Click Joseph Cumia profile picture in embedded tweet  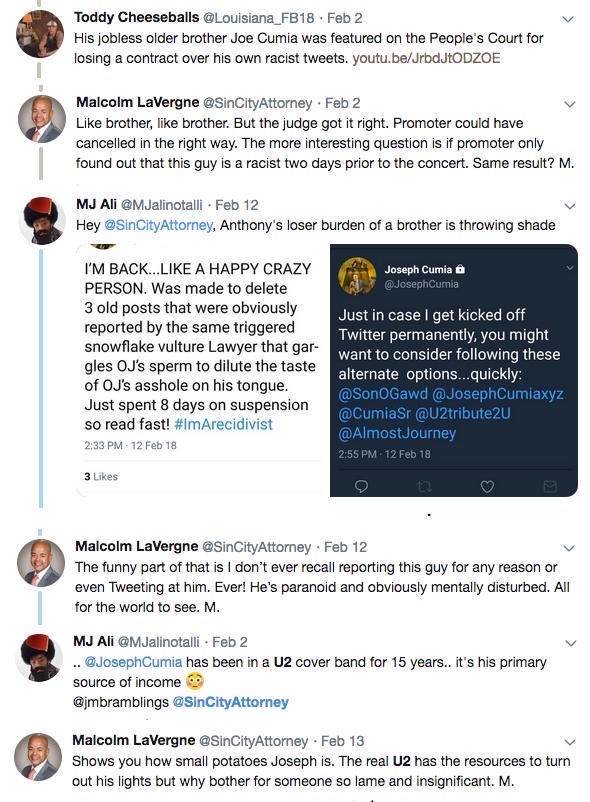(x=357, y=276)
